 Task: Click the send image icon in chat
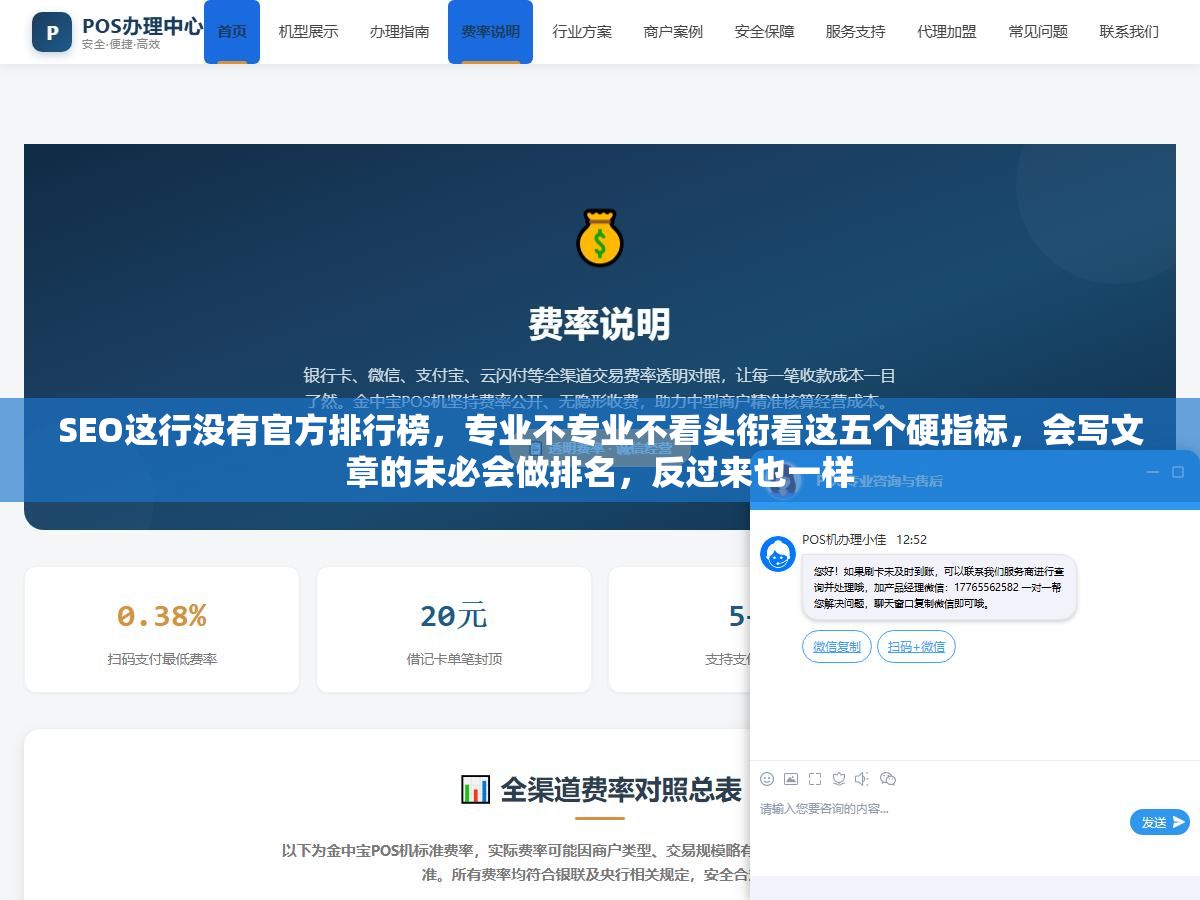(x=791, y=779)
